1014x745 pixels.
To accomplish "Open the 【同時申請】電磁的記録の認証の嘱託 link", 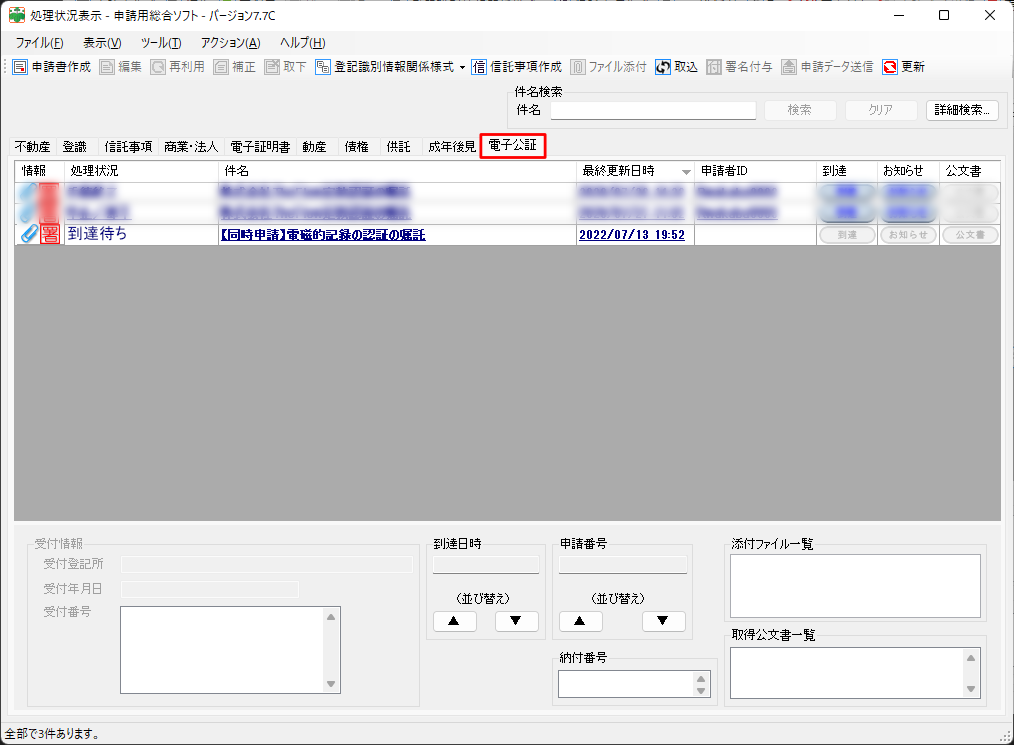I will coord(322,235).
